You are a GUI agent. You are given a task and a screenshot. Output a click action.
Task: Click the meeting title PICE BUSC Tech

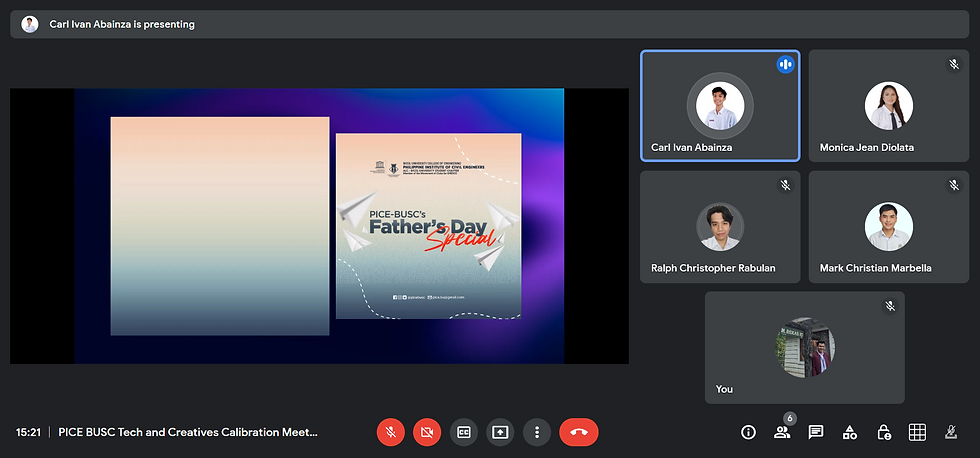click(x=188, y=432)
